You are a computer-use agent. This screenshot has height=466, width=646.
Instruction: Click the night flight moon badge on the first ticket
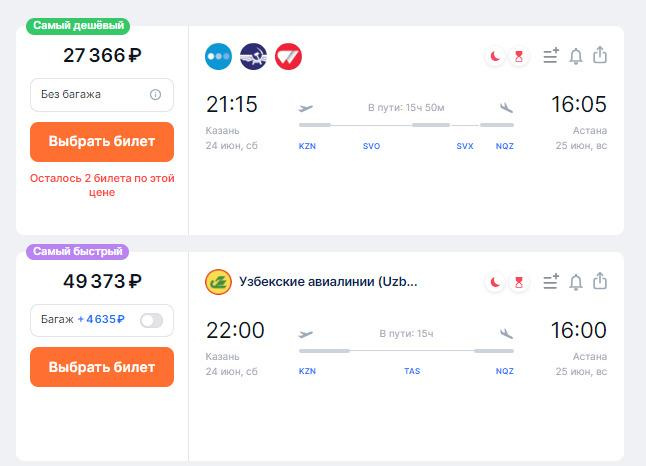point(495,56)
